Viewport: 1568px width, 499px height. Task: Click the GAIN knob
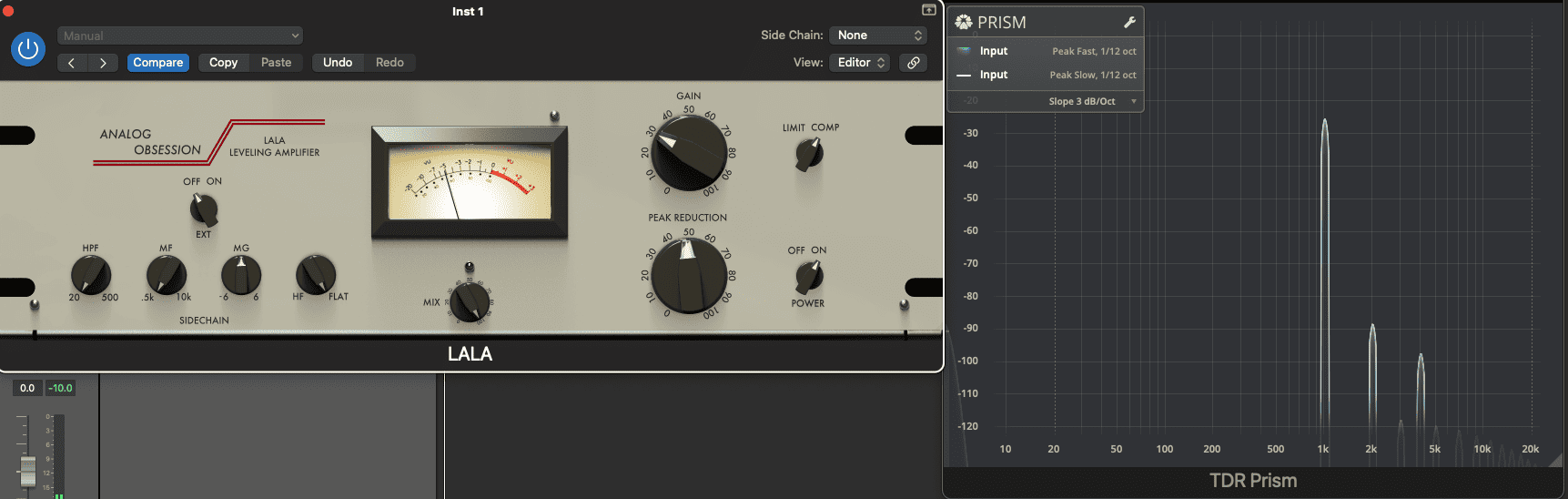coord(689,152)
